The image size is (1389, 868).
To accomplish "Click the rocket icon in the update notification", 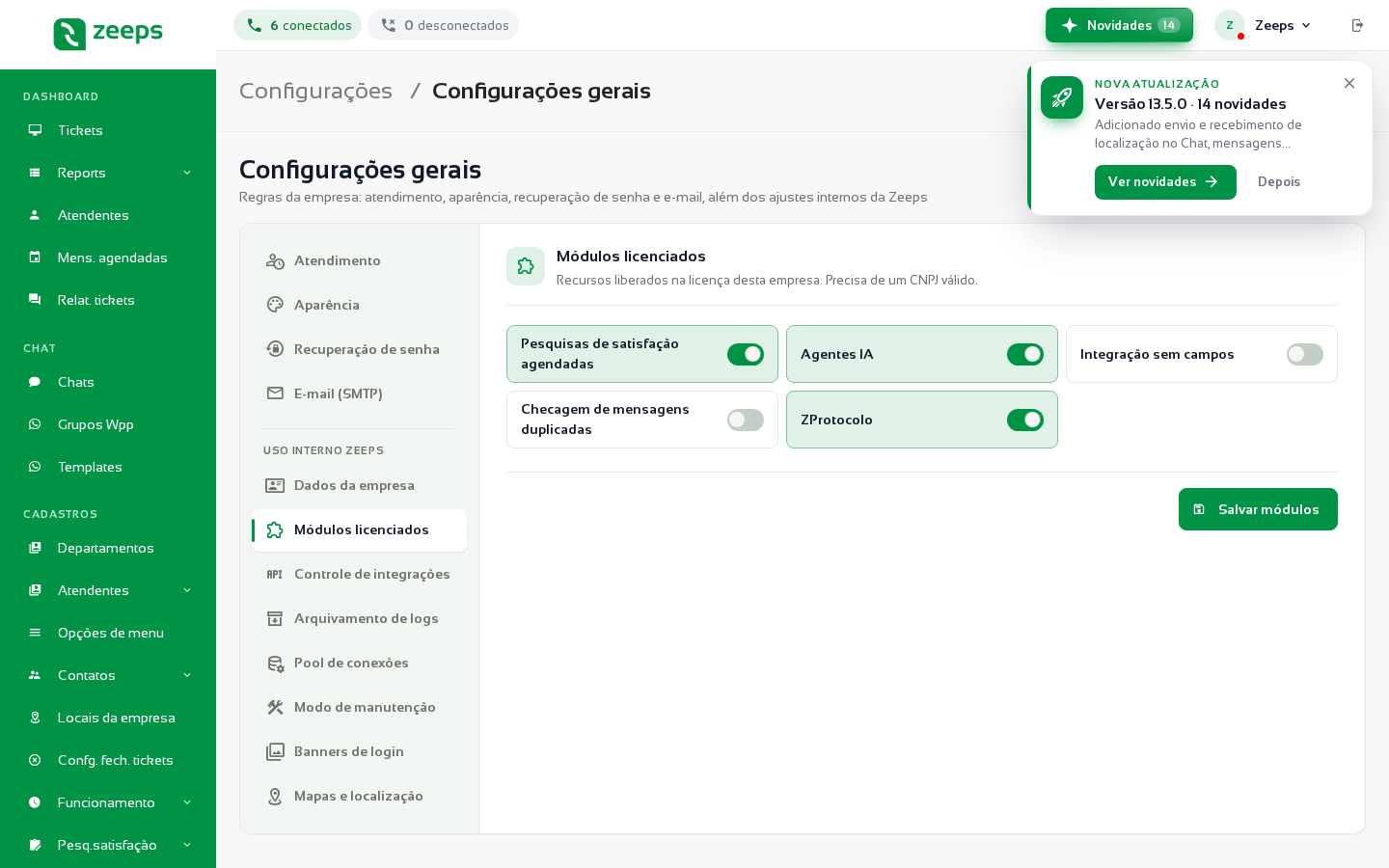I will coord(1062,97).
